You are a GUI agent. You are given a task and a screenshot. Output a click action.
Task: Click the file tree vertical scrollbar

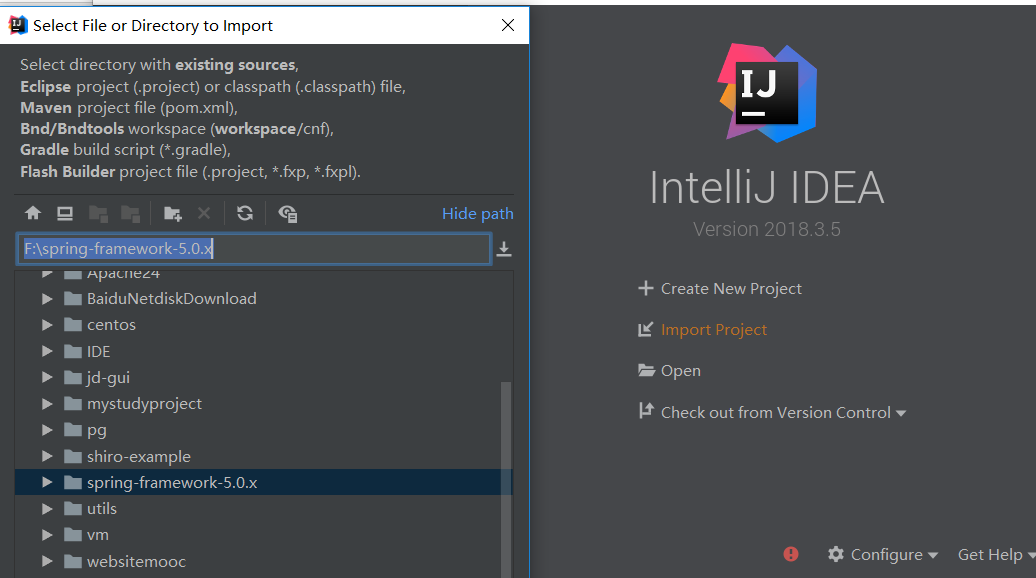point(506,479)
